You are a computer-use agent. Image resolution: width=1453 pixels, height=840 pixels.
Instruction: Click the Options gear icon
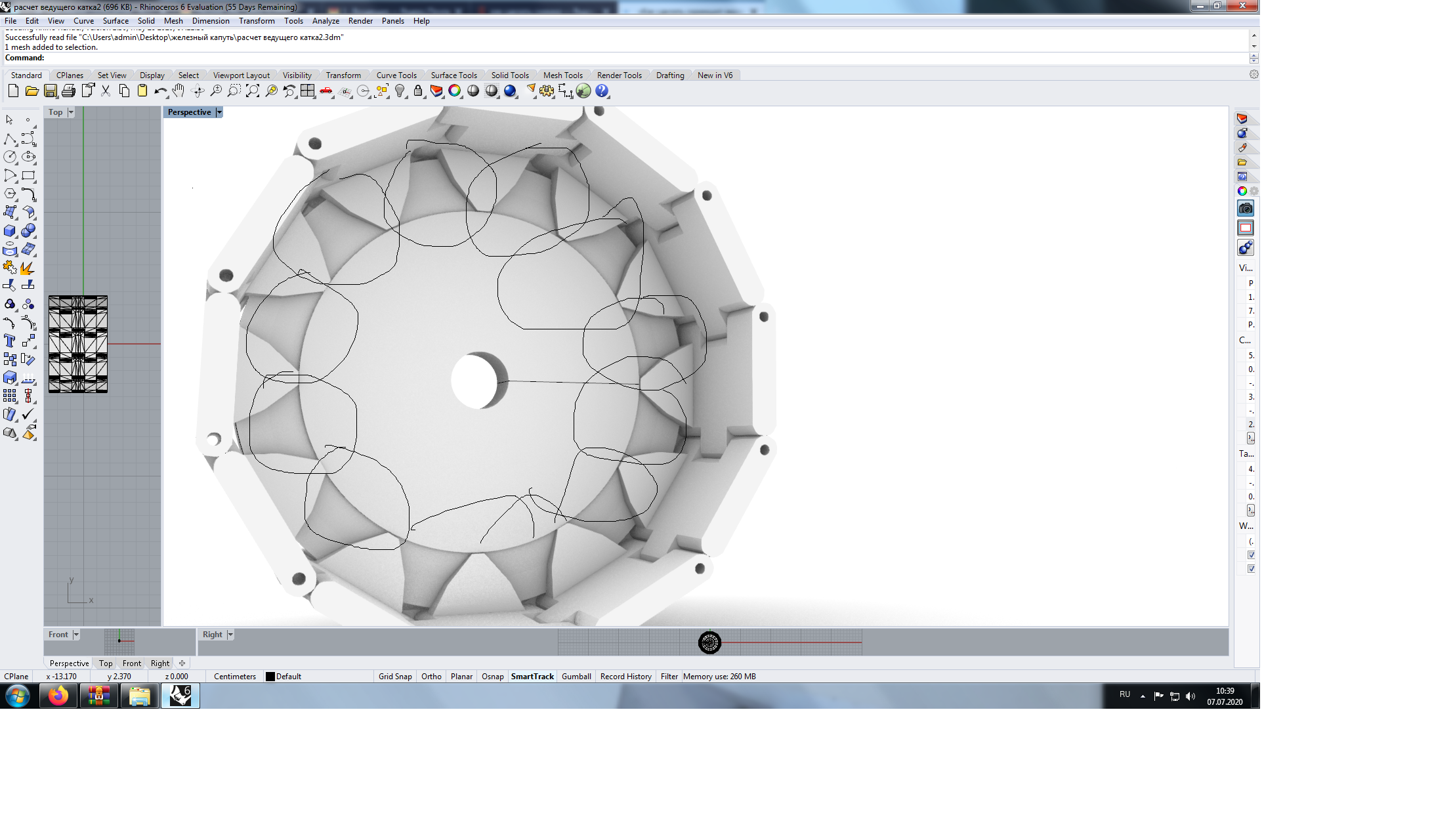click(x=547, y=91)
